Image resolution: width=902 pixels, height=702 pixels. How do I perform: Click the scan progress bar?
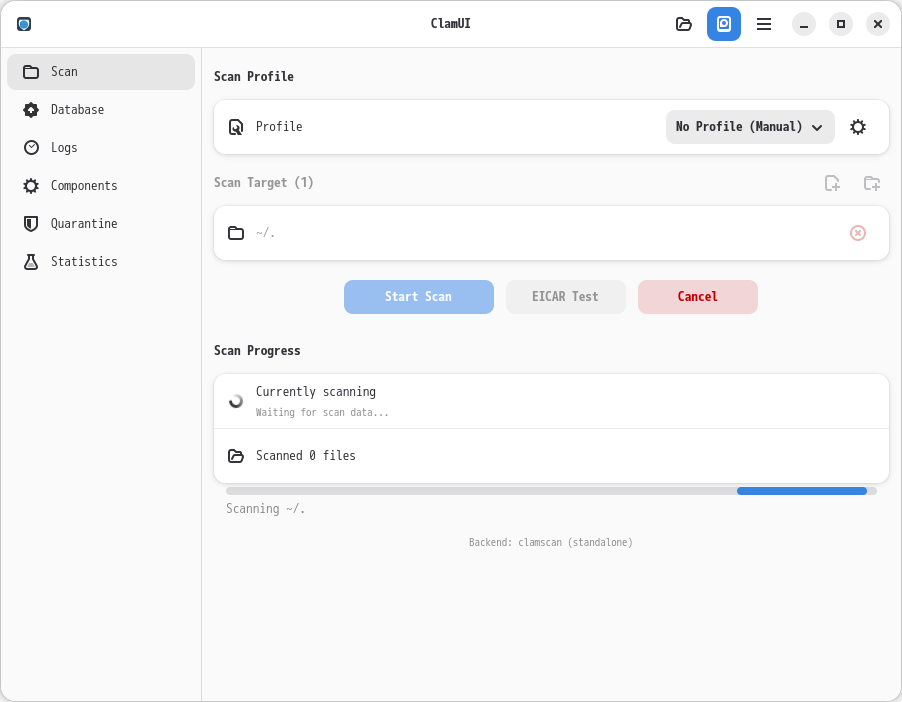551,491
